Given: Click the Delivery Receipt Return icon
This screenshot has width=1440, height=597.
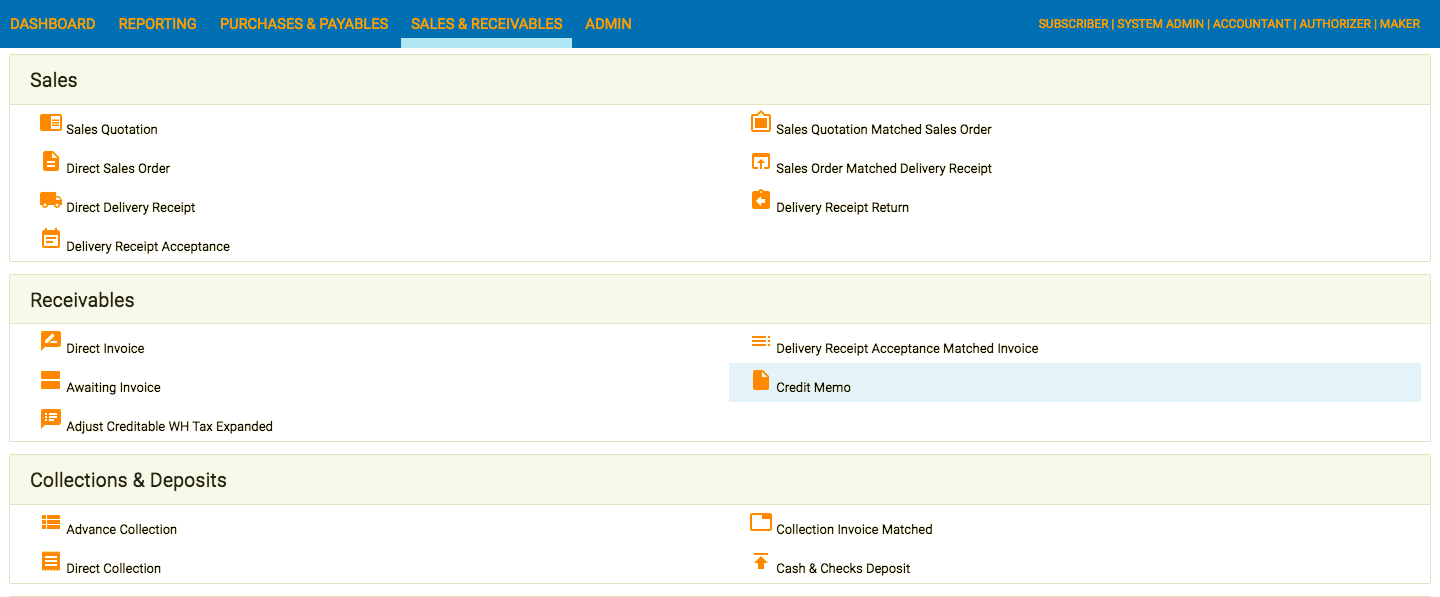Looking at the screenshot, I should (761, 200).
